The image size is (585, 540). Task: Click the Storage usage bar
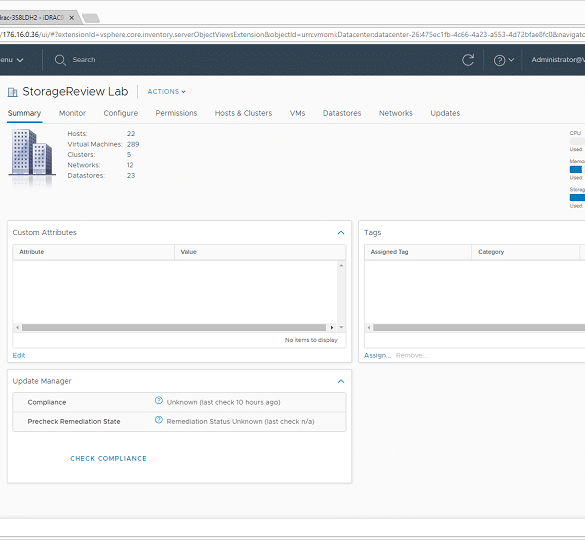click(x=577, y=197)
